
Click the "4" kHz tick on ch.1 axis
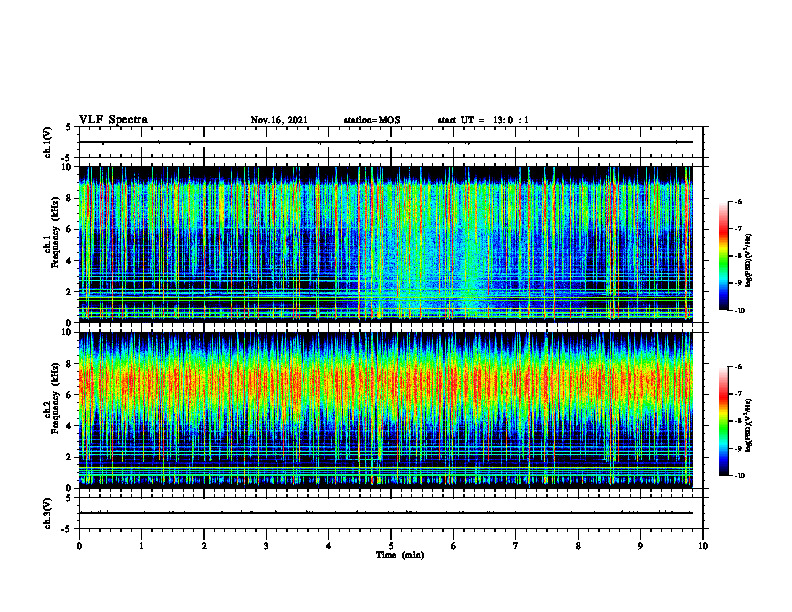point(70,261)
